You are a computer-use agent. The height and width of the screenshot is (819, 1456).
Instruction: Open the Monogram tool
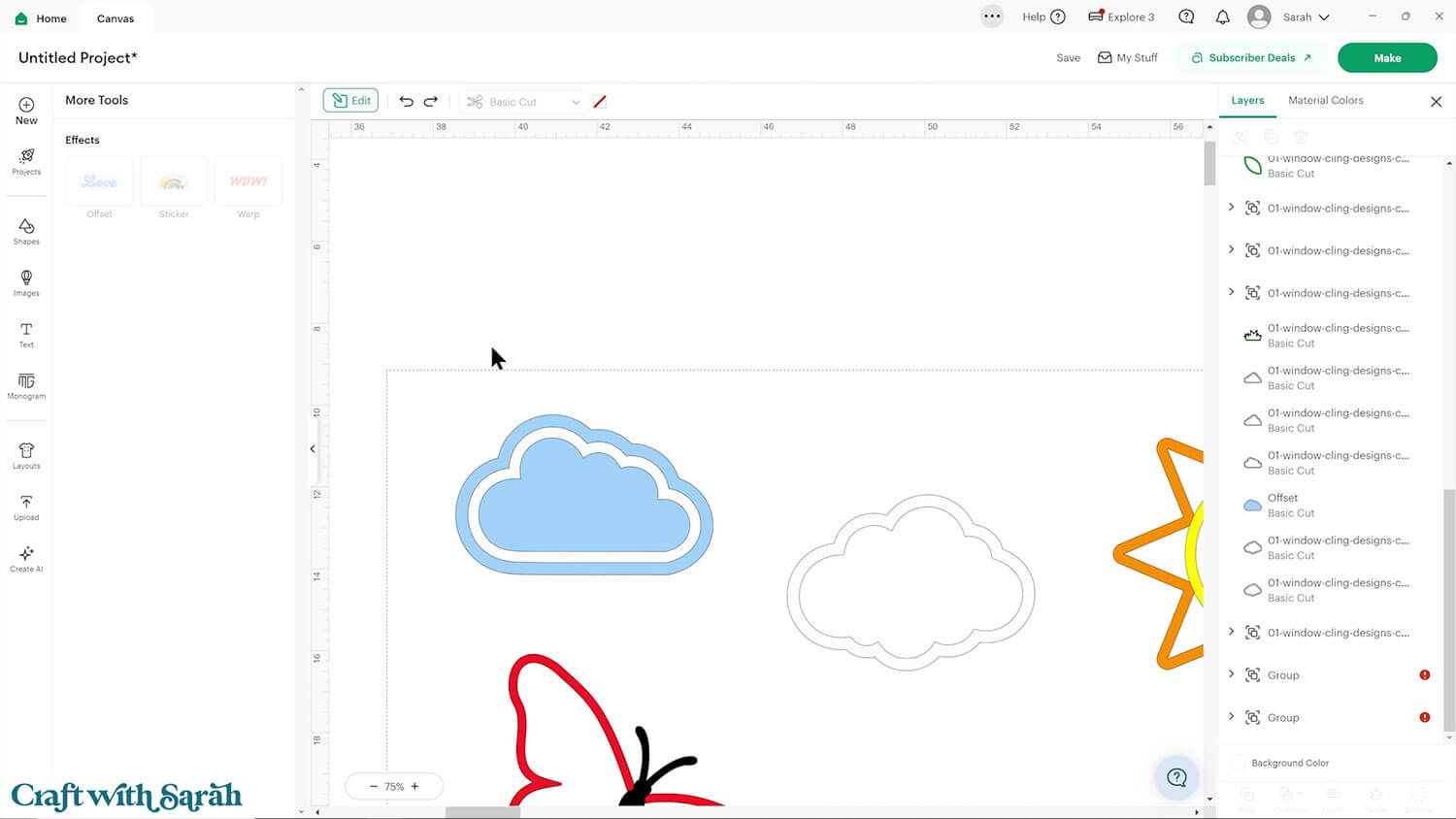[26, 385]
